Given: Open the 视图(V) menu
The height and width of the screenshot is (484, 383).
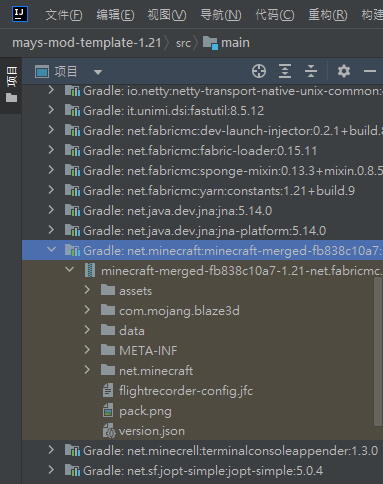Looking at the screenshot, I should (x=167, y=15).
